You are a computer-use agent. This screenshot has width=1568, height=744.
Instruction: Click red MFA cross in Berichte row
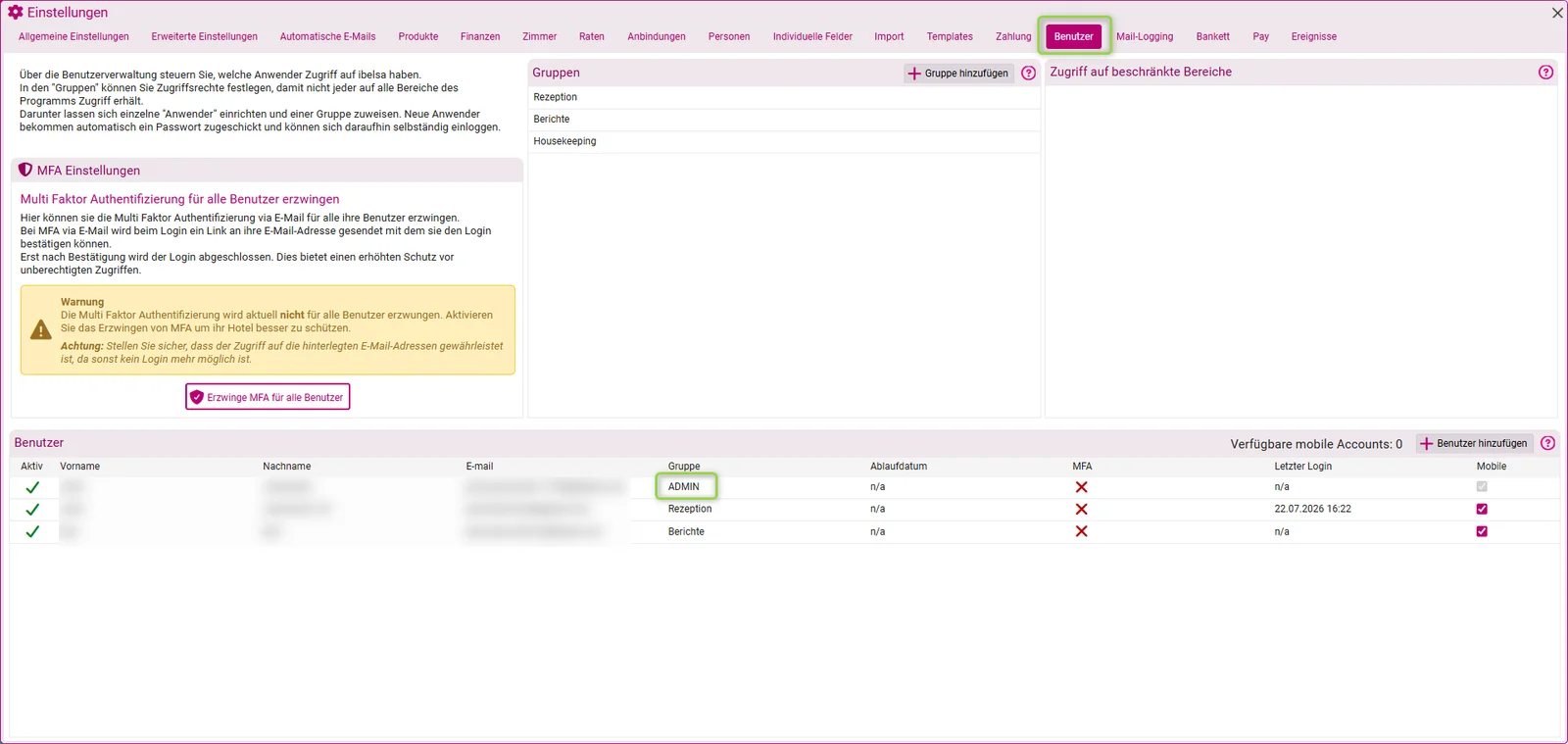click(x=1081, y=531)
